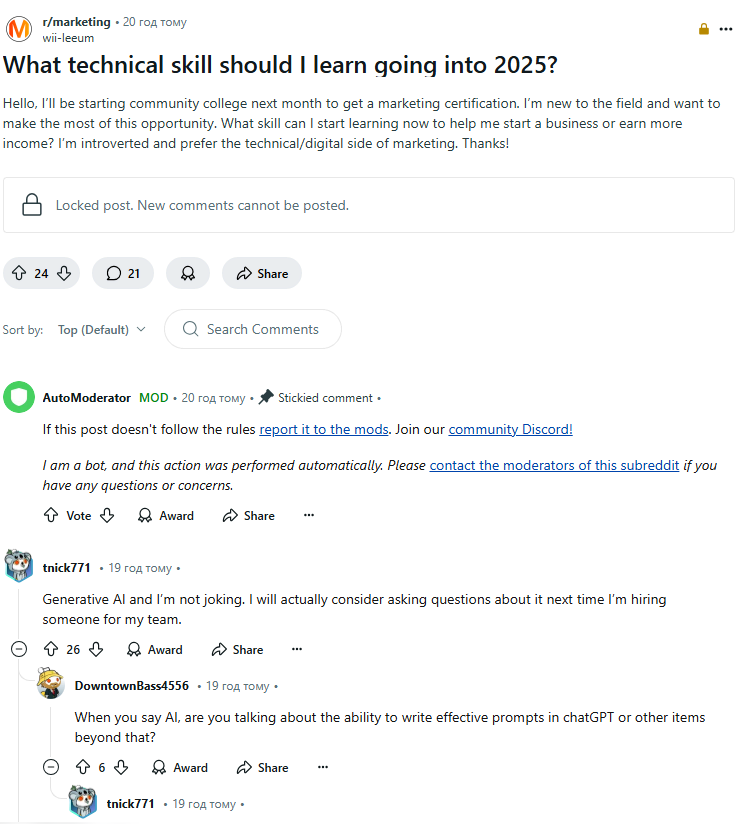Open the Sort by Top (Default) dropdown
The height and width of the screenshot is (824, 741).
pyautogui.click(x=101, y=329)
